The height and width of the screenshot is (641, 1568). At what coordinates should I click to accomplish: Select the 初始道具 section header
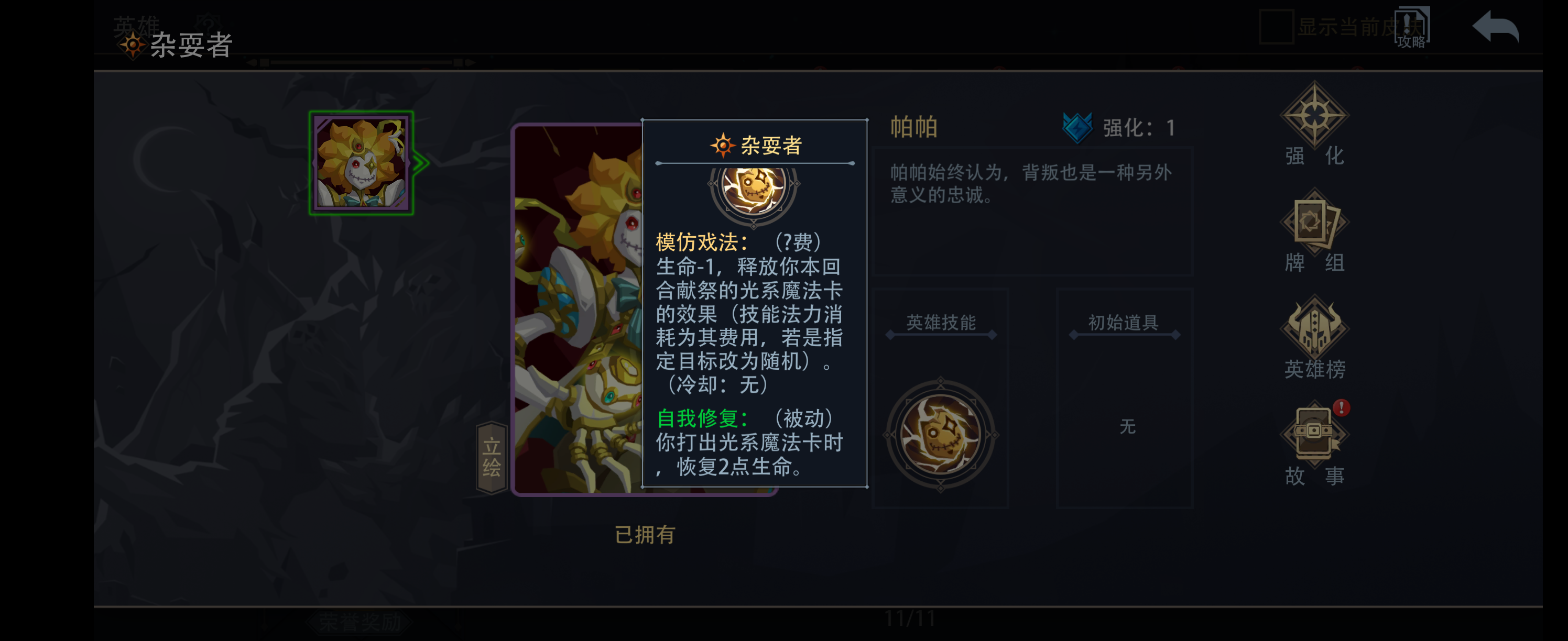(1124, 322)
